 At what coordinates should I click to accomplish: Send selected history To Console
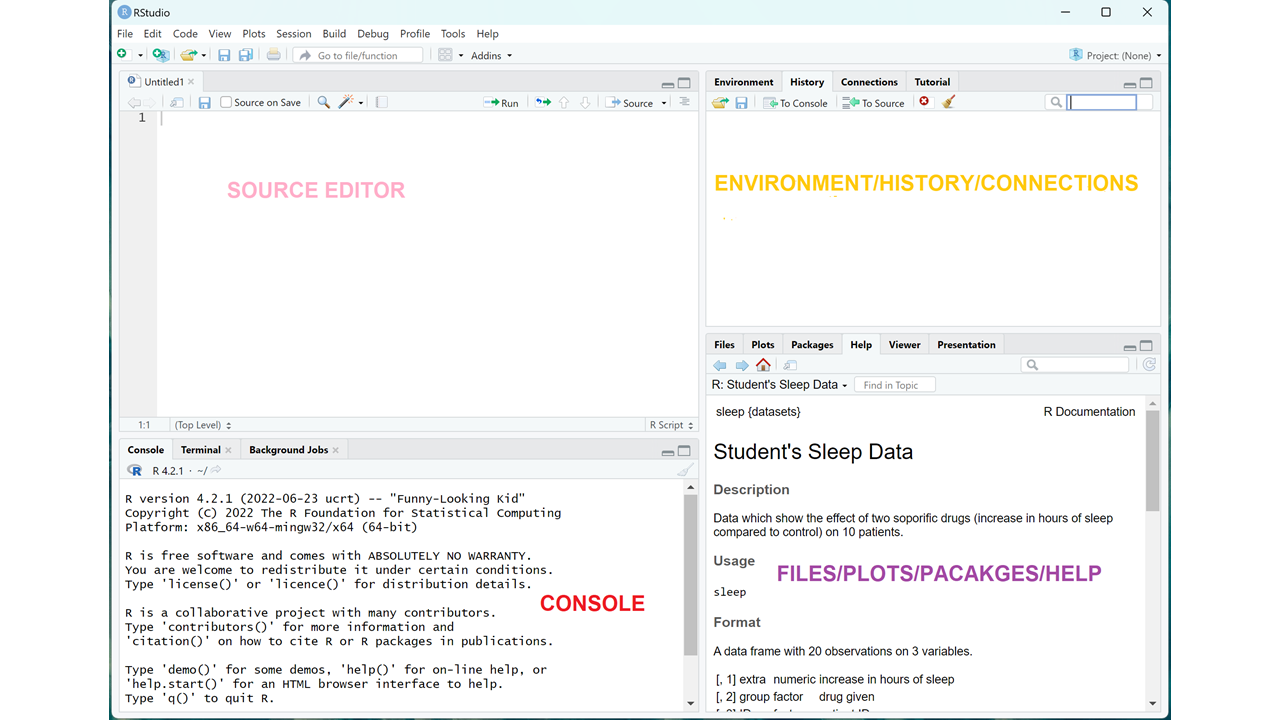point(796,102)
